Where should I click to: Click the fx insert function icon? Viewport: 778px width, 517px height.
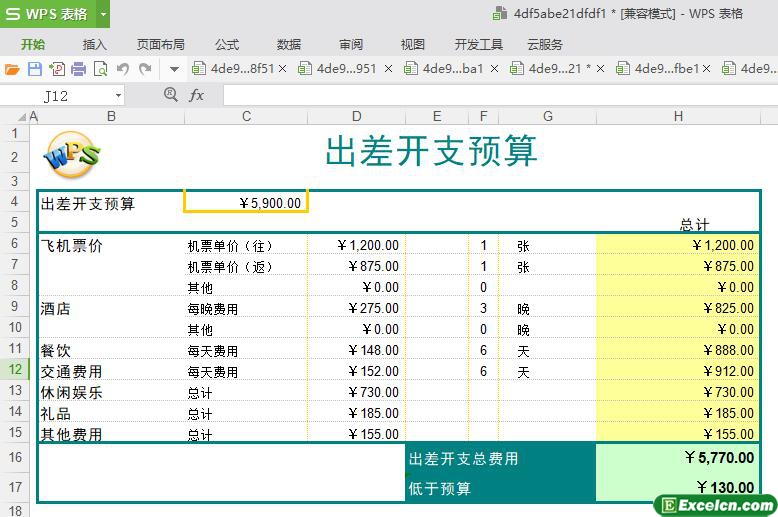pyautogui.click(x=197, y=95)
